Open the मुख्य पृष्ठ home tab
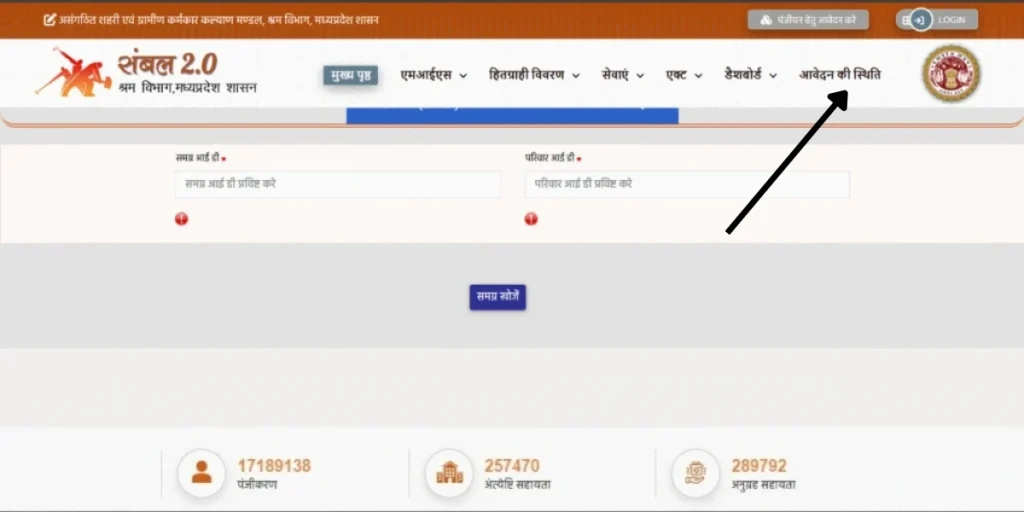1024x512 pixels. [351, 75]
